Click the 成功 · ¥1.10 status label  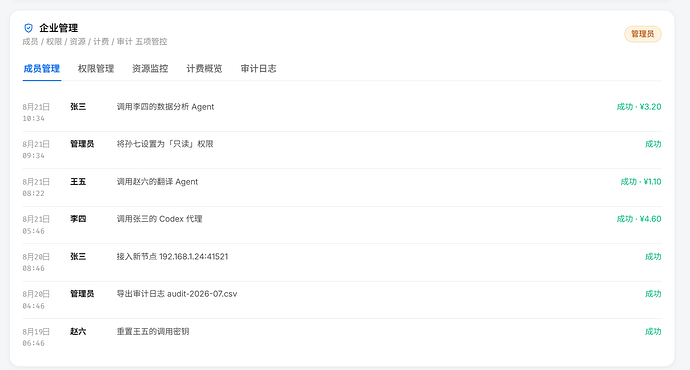pyautogui.click(x=641, y=182)
